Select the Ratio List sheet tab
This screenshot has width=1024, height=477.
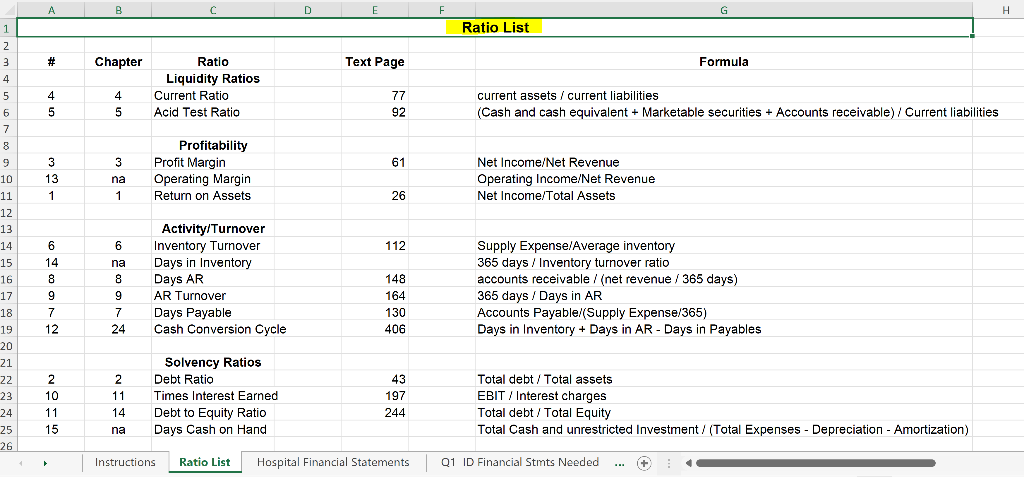204,462
